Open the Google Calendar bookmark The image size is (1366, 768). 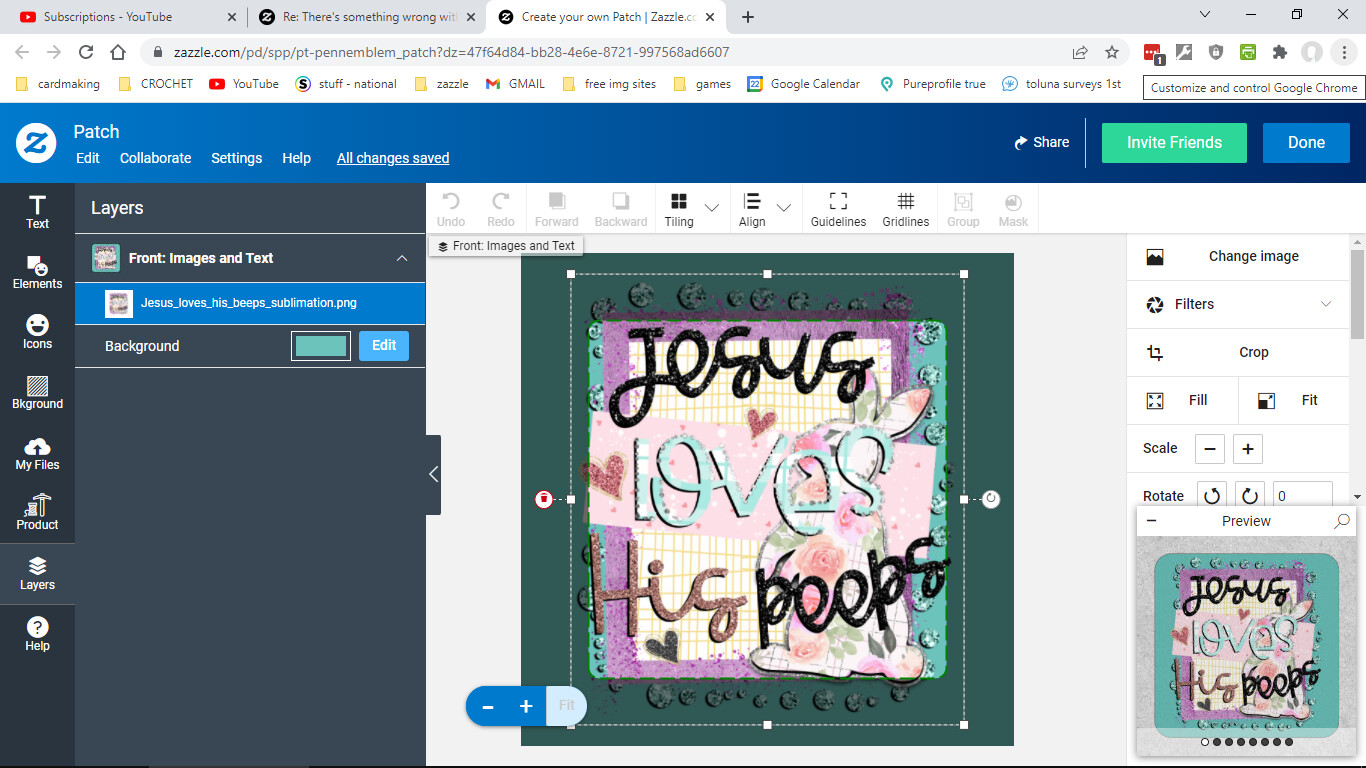[x=804, y=84]
